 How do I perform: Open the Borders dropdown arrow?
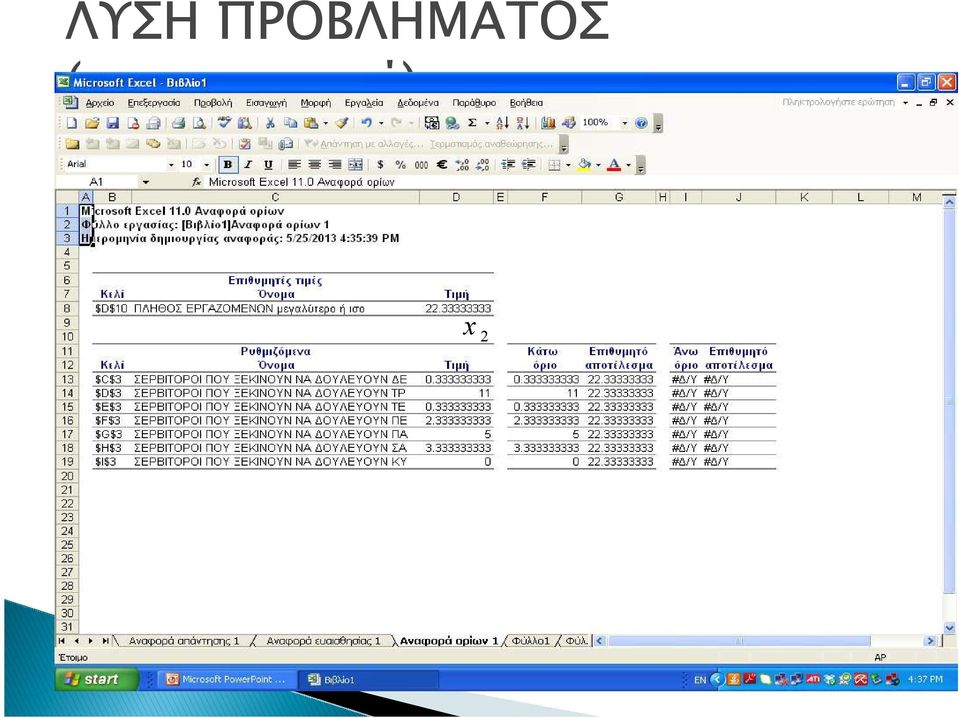coord(568,165)
